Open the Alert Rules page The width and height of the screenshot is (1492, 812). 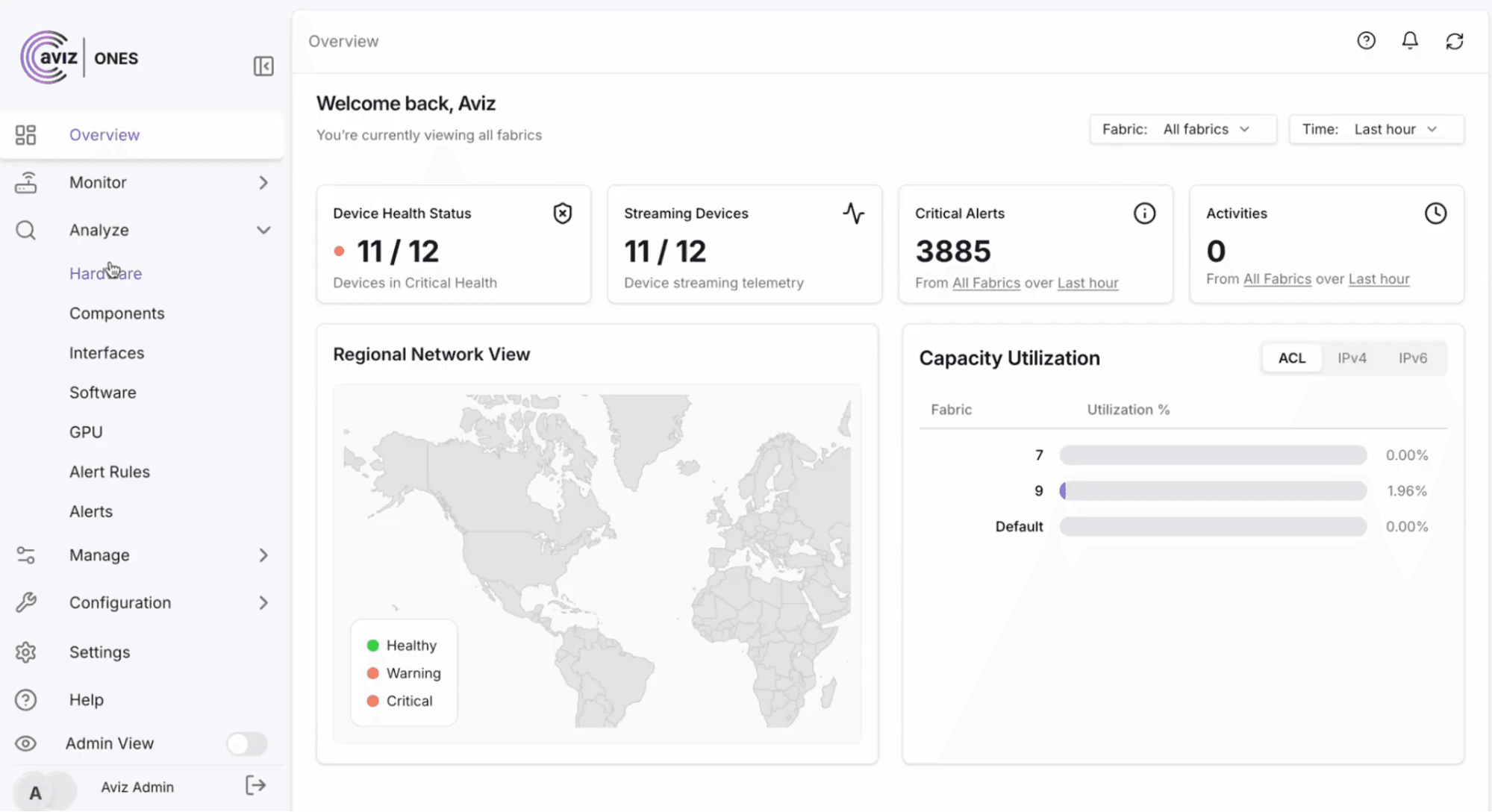point(110,471)
